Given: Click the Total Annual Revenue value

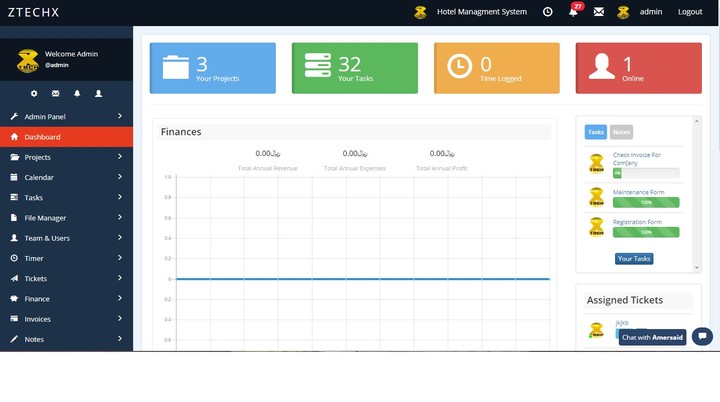Looking at the screenshot, I should point(268,153).
